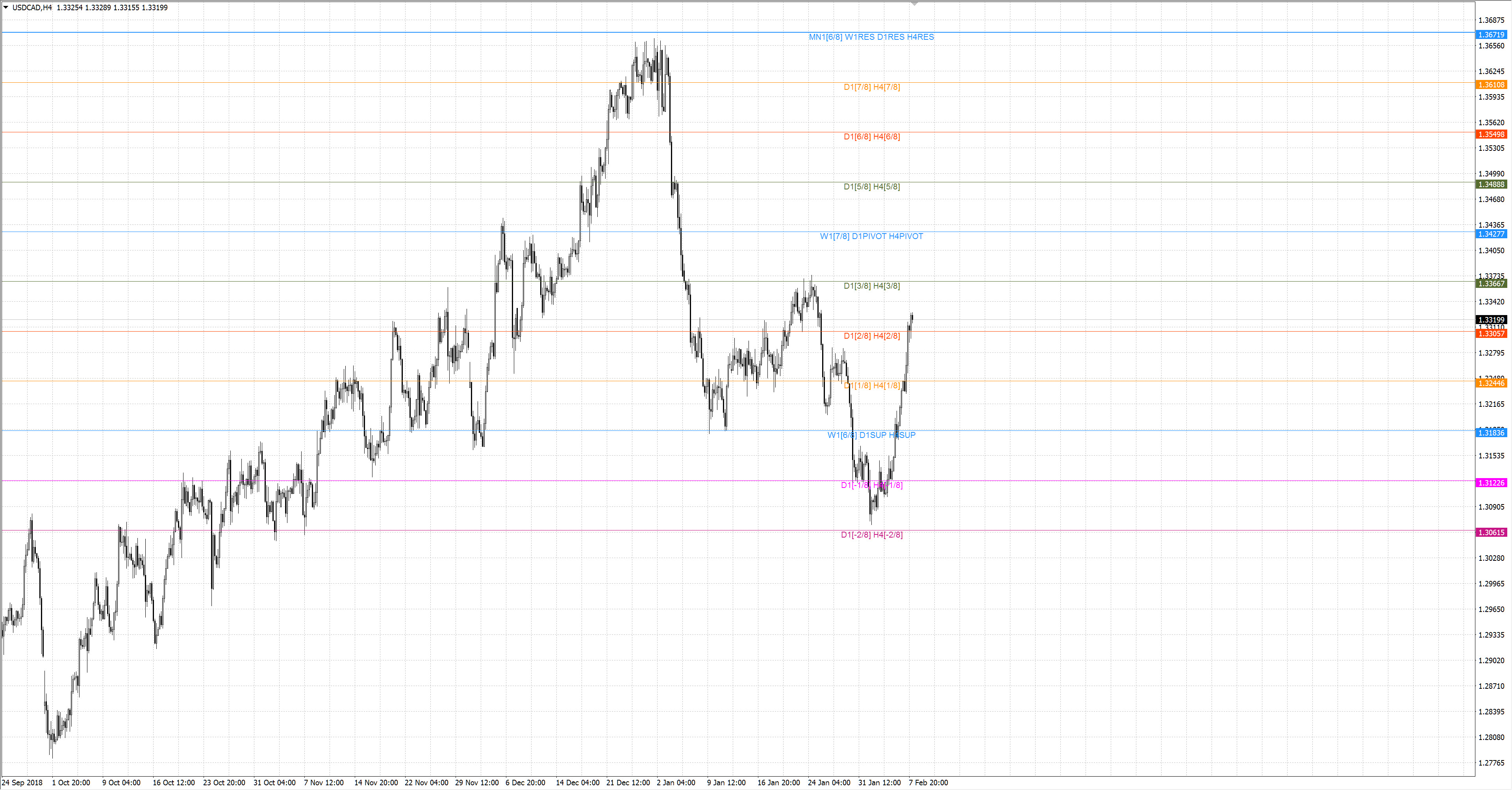
Task: Click the red 1.35498 price tag
Action: (x=1491, y=134)
